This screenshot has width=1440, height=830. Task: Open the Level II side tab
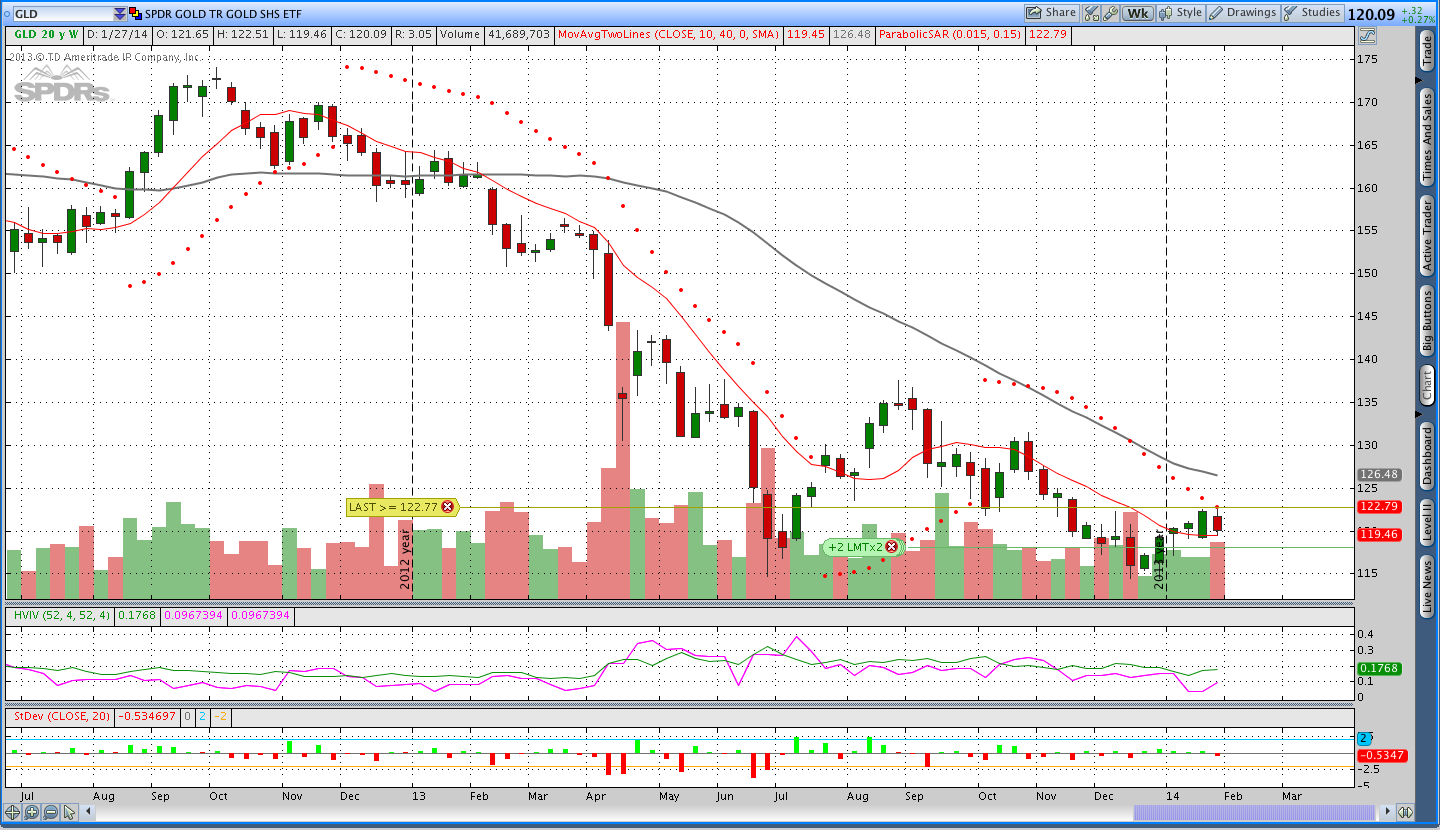click(1427, 524)
